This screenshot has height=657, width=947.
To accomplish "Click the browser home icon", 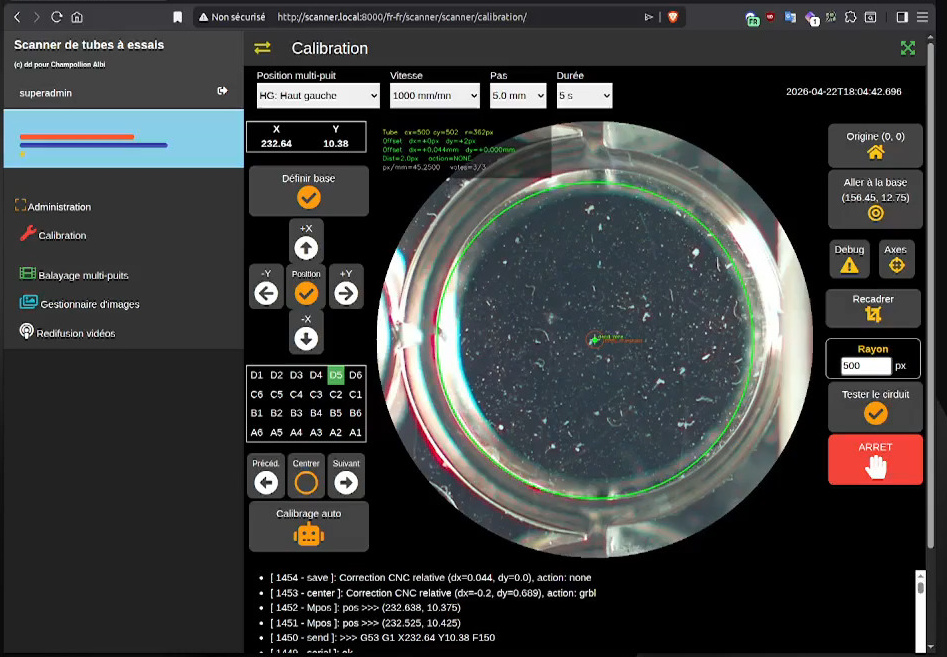I will (x=77, y=17).
